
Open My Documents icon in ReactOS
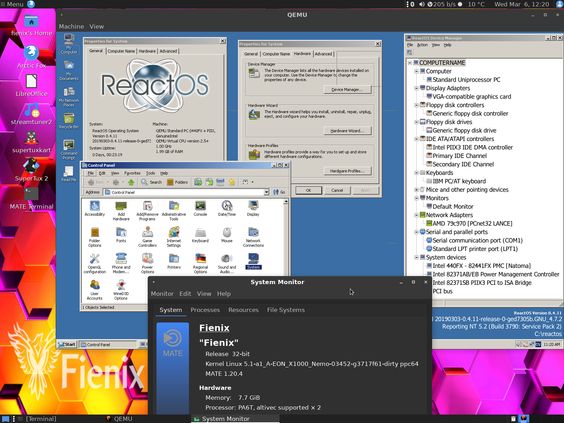coord(69,70)
